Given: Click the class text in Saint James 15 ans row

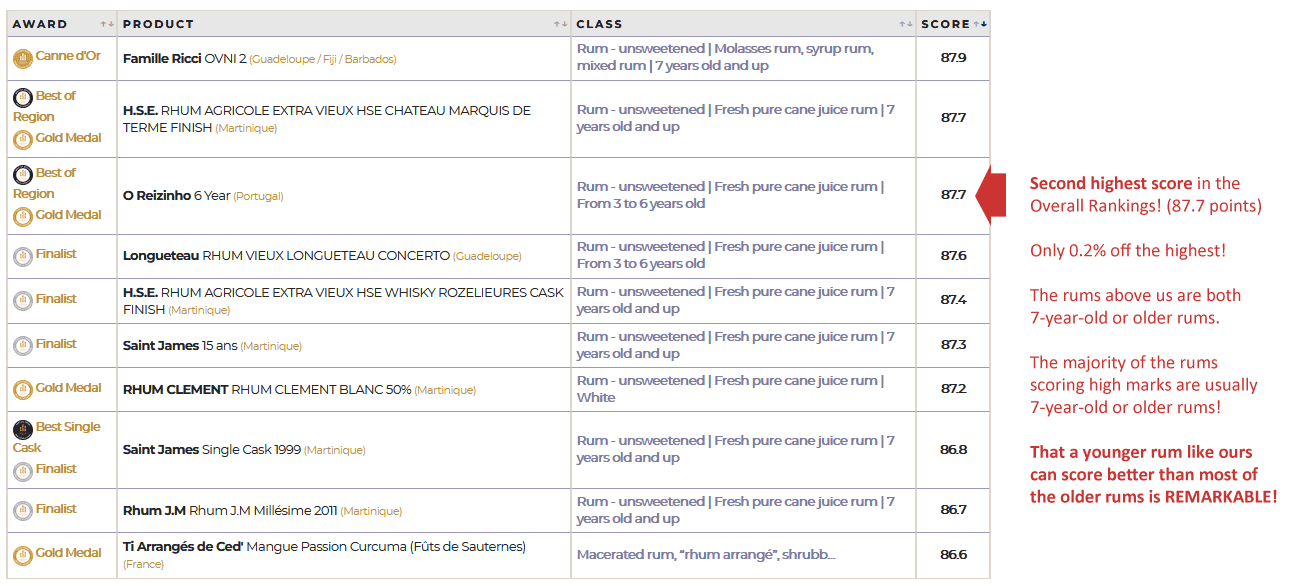Looking at the screenshot, I should (736, 345).
